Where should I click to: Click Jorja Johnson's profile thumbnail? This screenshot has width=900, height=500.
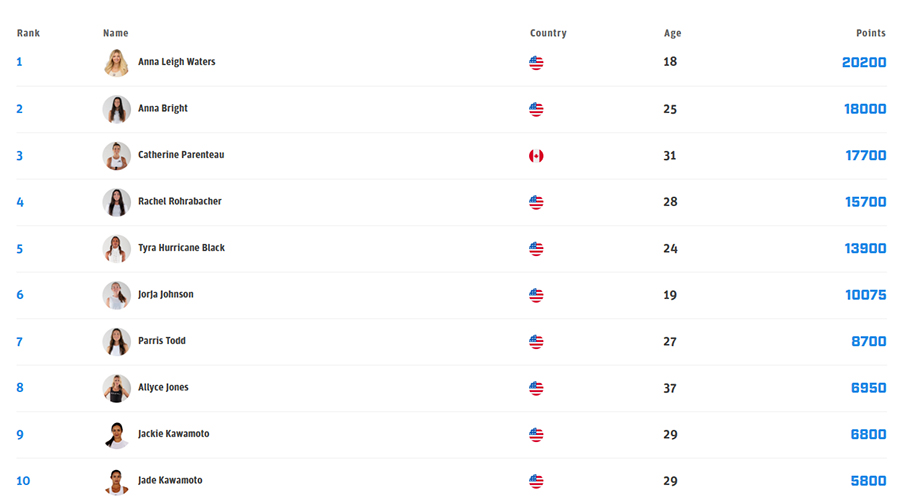(117, 295)
